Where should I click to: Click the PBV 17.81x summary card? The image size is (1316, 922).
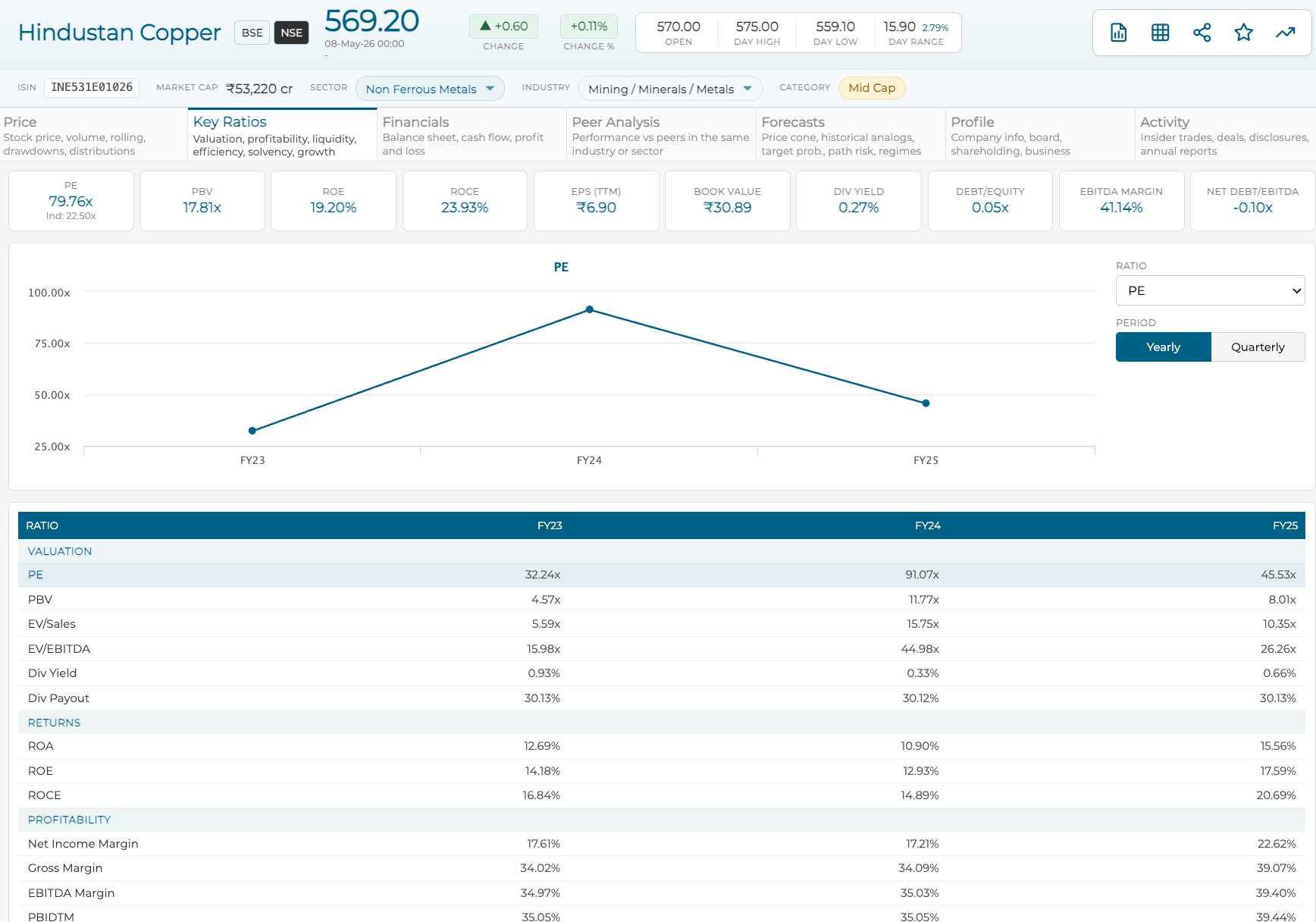point(202,201)
